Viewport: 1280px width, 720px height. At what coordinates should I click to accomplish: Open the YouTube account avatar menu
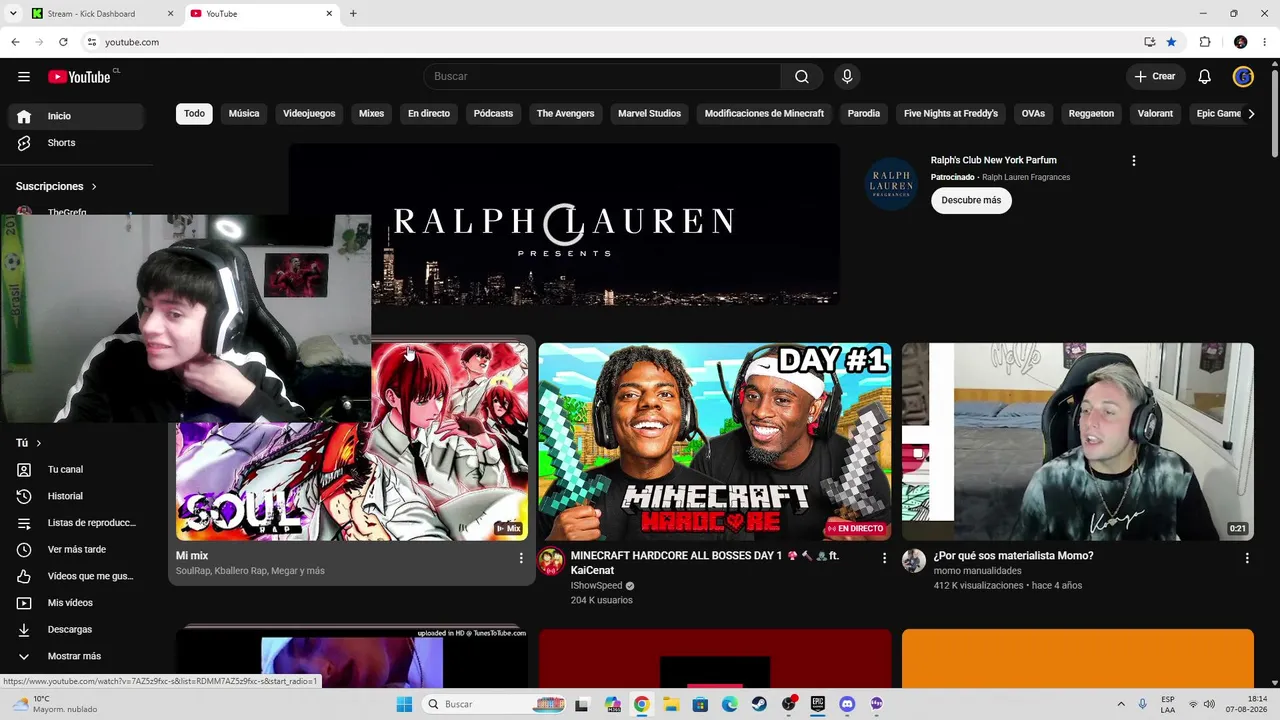coord(1243,77)
